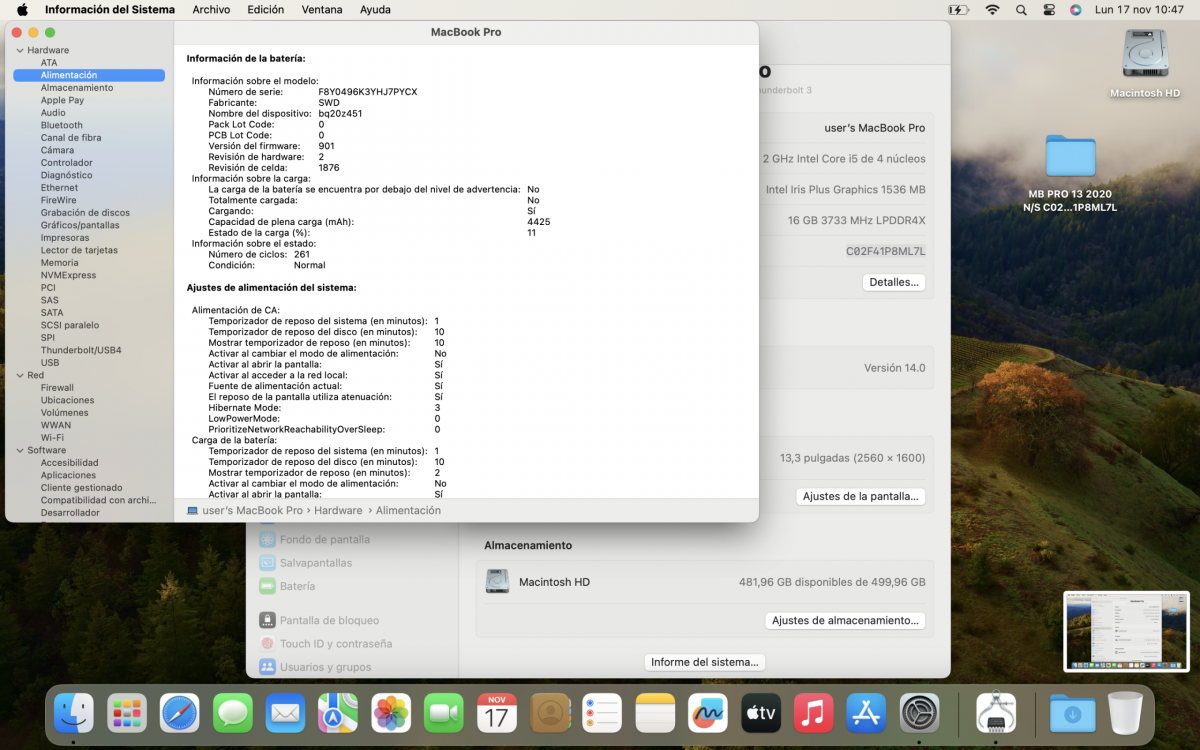Open Control Center from the menu bar
This screenshot has width=1200, height=750.
[1048, 10]
